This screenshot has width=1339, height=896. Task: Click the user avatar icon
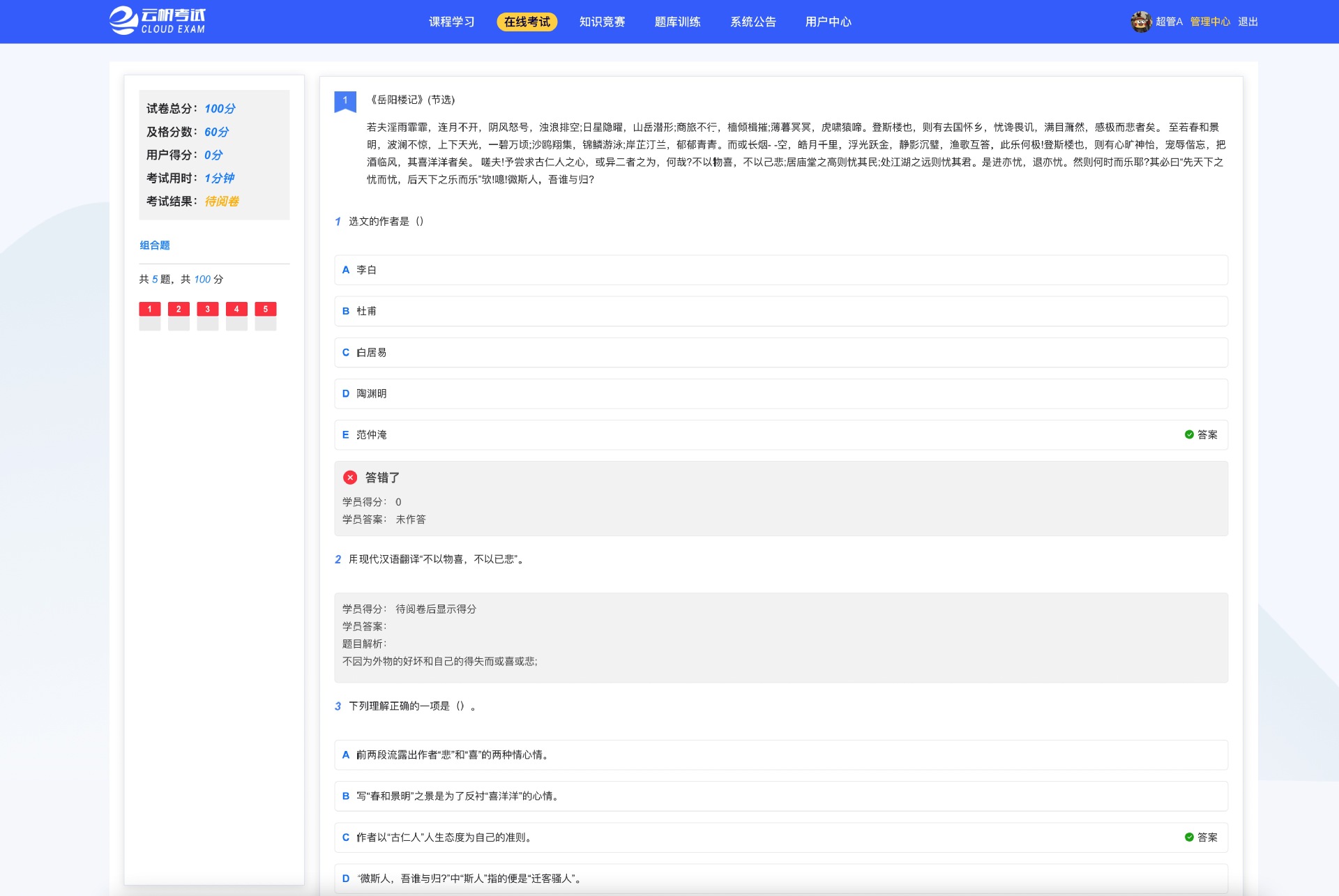click(1141, 22)
